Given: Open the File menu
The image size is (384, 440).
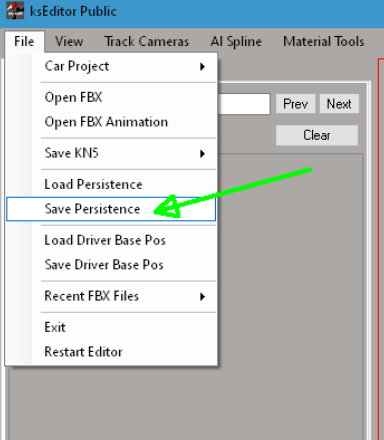Looking at the screenshot, I should pyautogui.click(x=24, y=42).
